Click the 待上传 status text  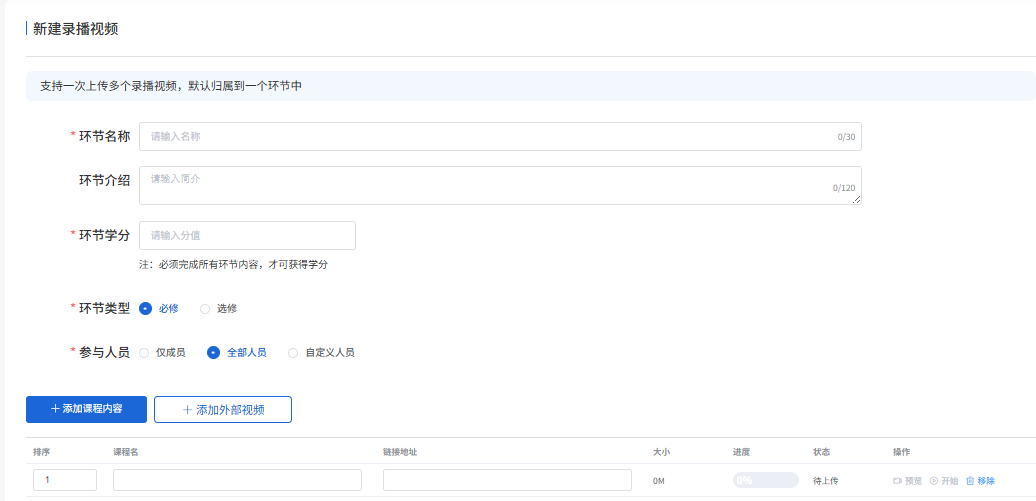pos(825,481)
